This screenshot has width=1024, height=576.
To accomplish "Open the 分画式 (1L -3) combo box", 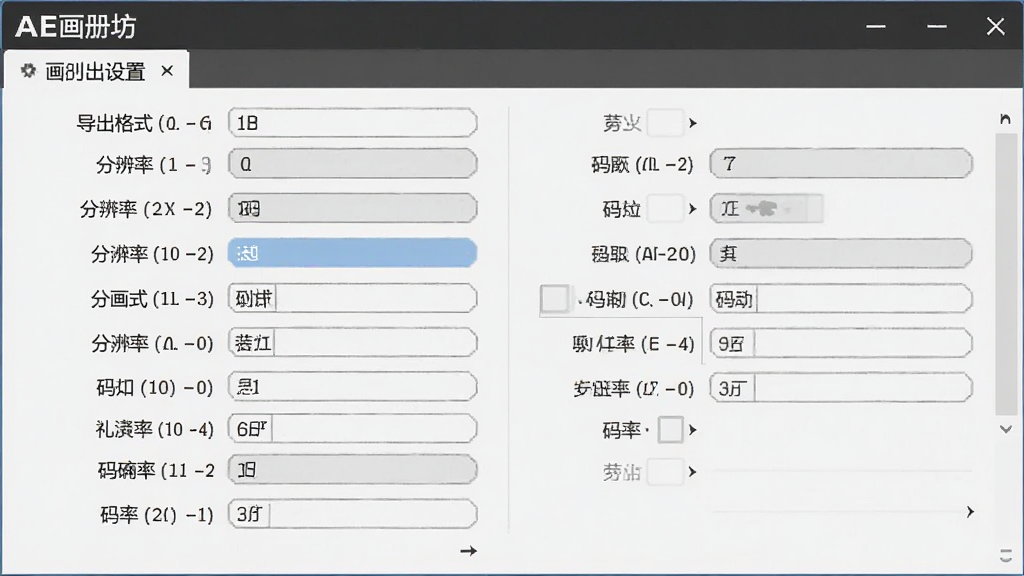I will [353, 298].
